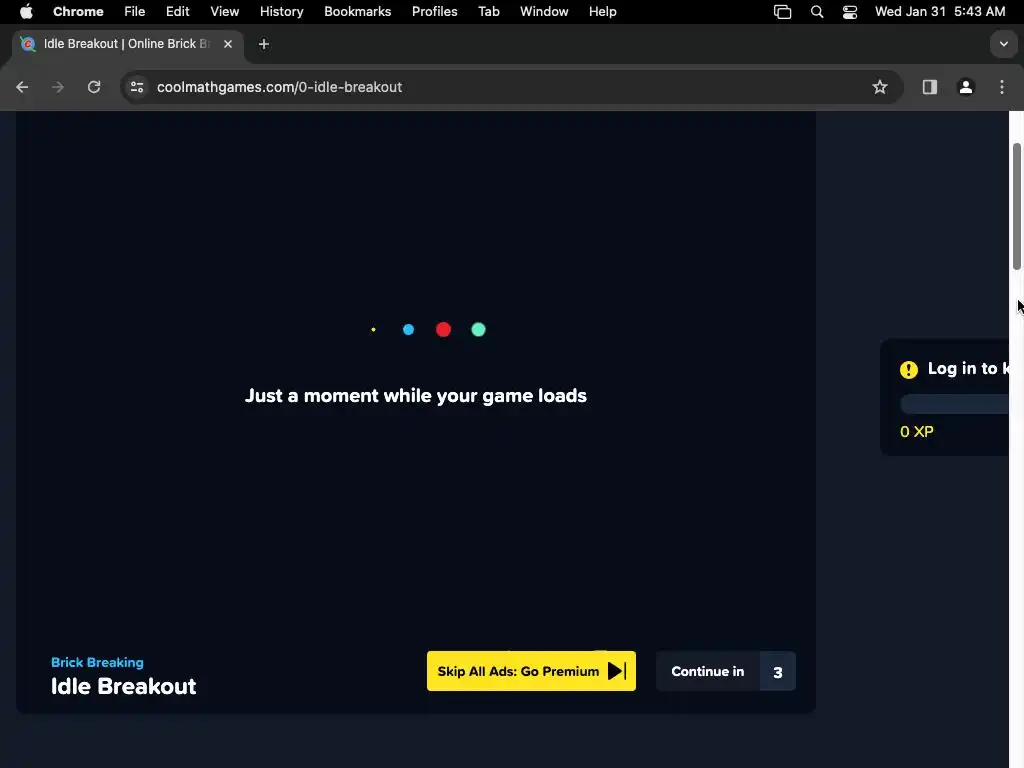
Task: Click the Just a moment loading text
Action: point(415,396)
